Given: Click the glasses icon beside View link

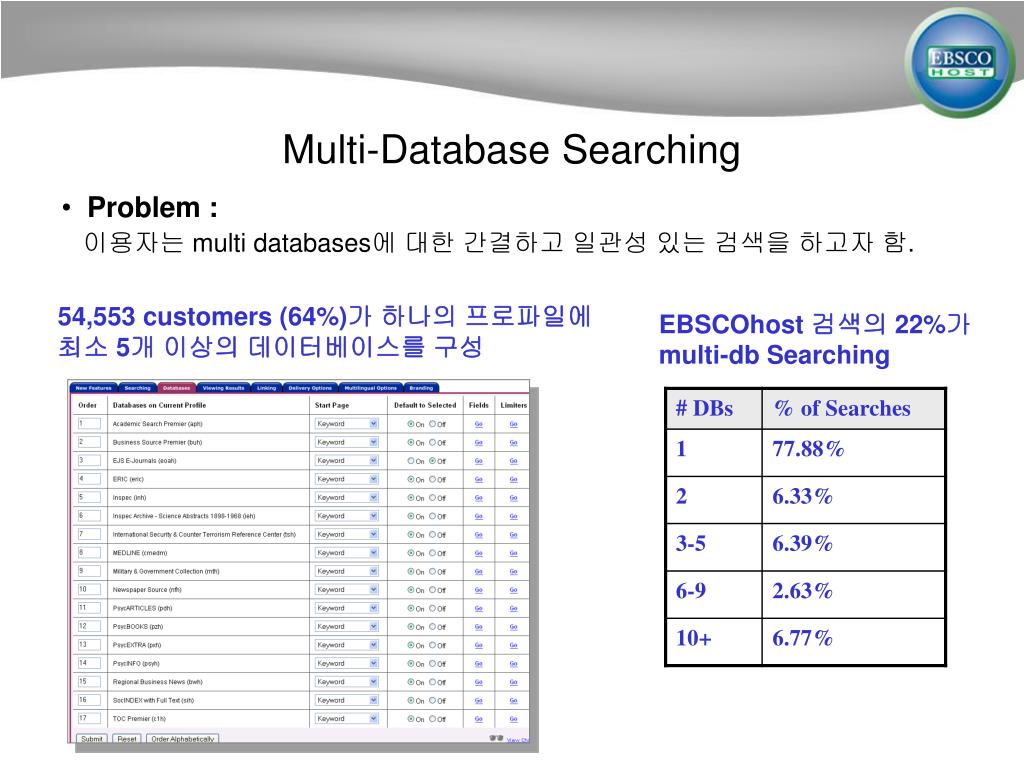Looking at the screenshot, I should [x=496, y=738].
